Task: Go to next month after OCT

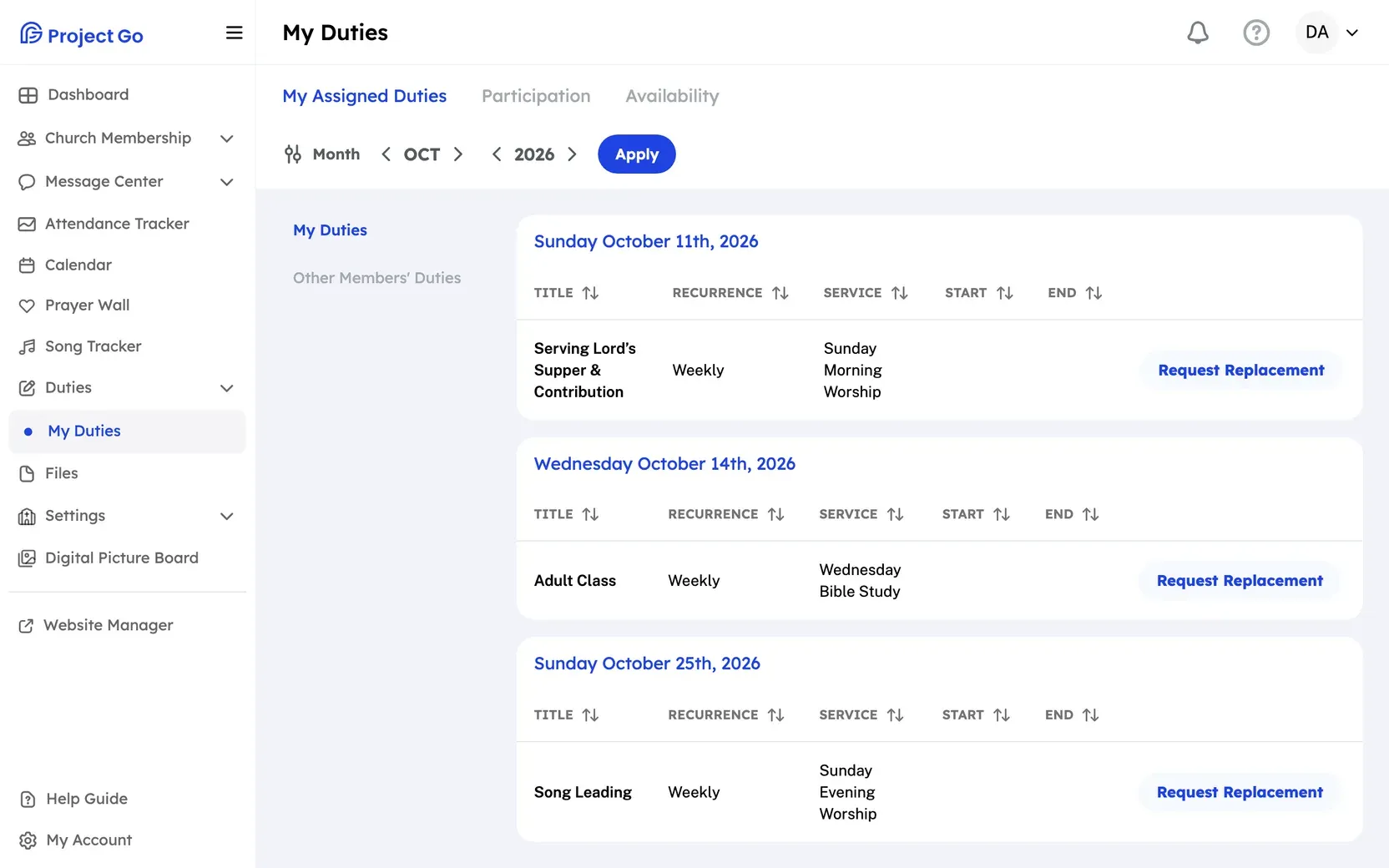Action: tap(458, 154)
